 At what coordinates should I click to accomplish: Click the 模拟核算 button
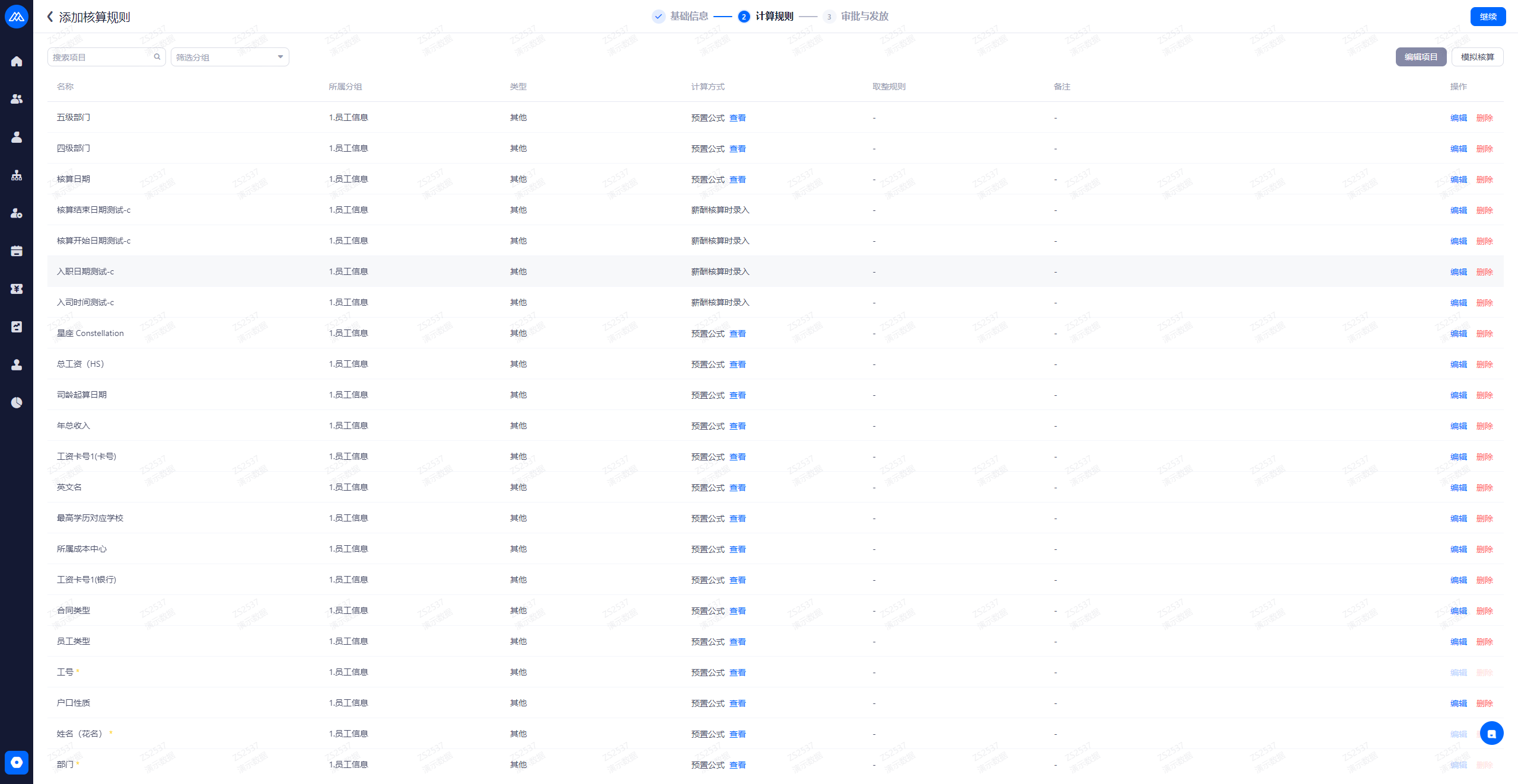point(1477,57)
